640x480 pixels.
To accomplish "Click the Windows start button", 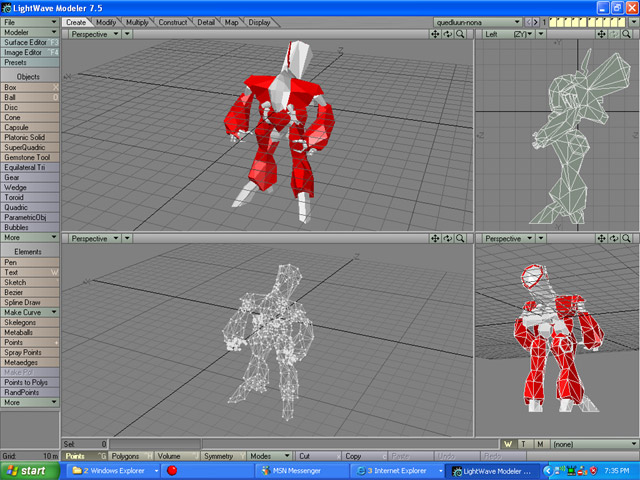I will point(29,471).
